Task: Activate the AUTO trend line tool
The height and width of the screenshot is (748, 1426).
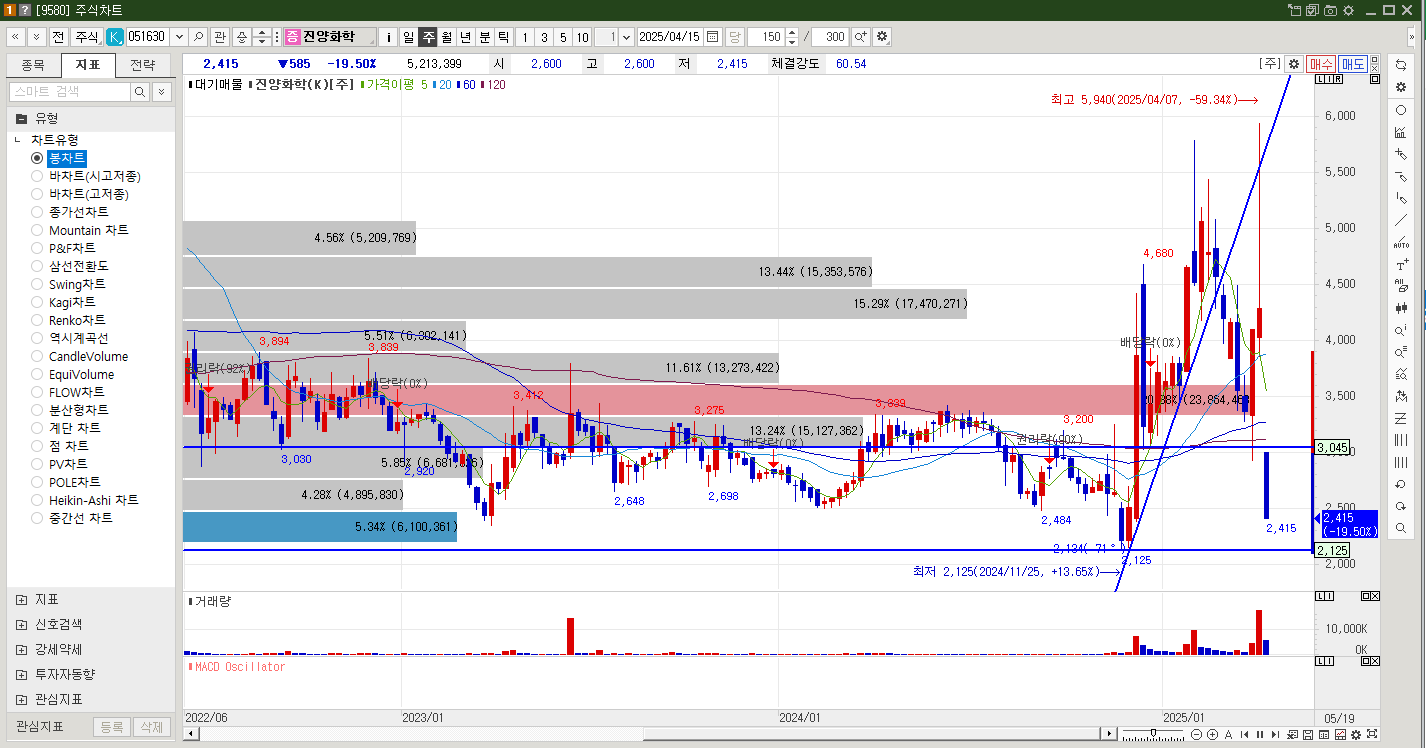Action: (x=1401, y=241)
